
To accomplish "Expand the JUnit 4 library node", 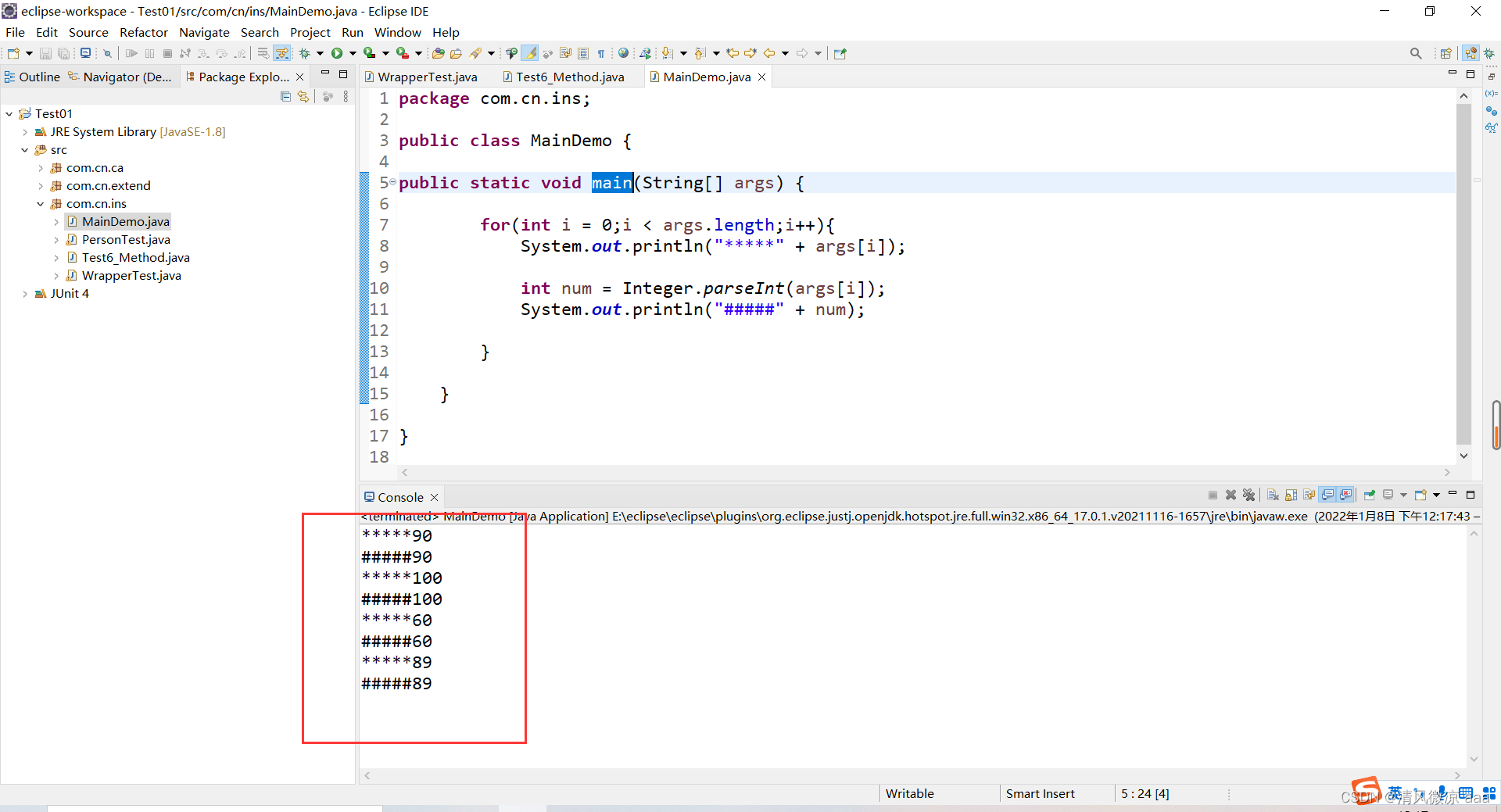I will pos(25,294).
